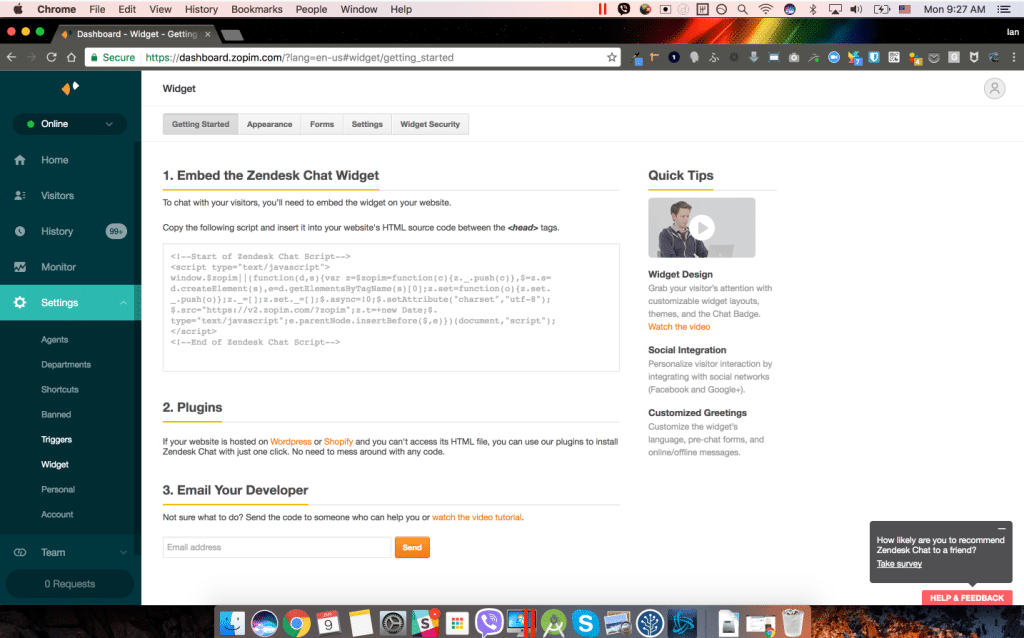The width and height of the screenshot is (1024, 638).
Task: Select Widget in the settings submenu
Action: pos(55,464)
